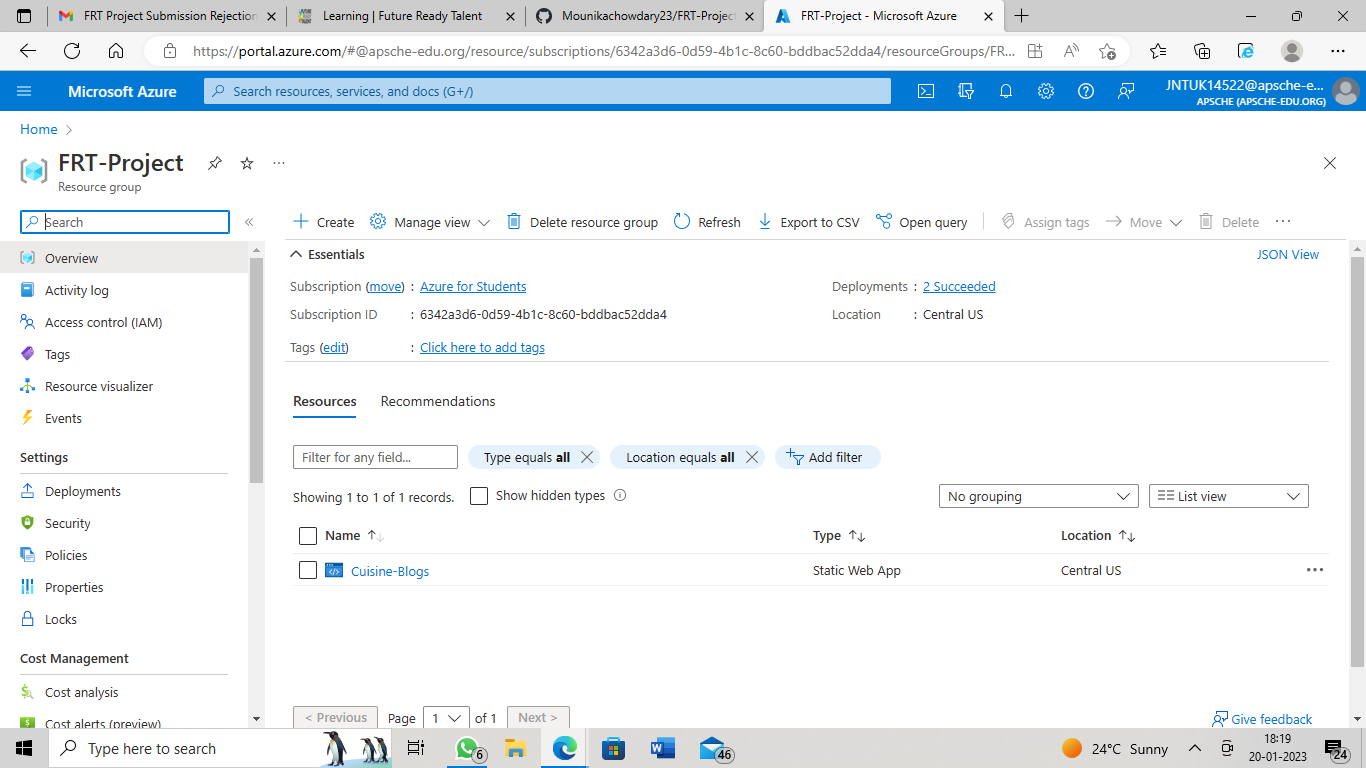1366x768 pixels.
Task: Open the Azure Settings gear icon
Action: 1046,91
